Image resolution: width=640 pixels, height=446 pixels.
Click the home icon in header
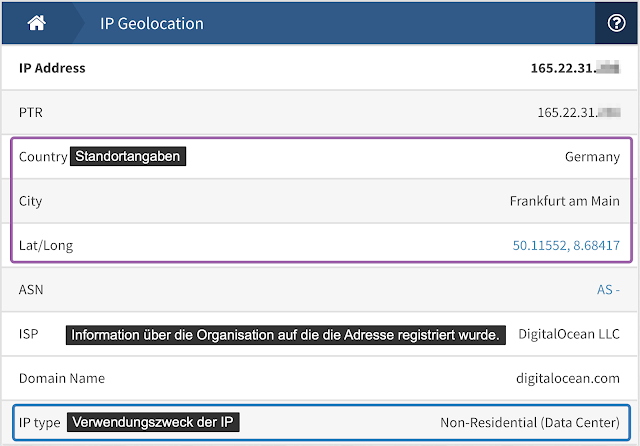[x=33, y=22]
